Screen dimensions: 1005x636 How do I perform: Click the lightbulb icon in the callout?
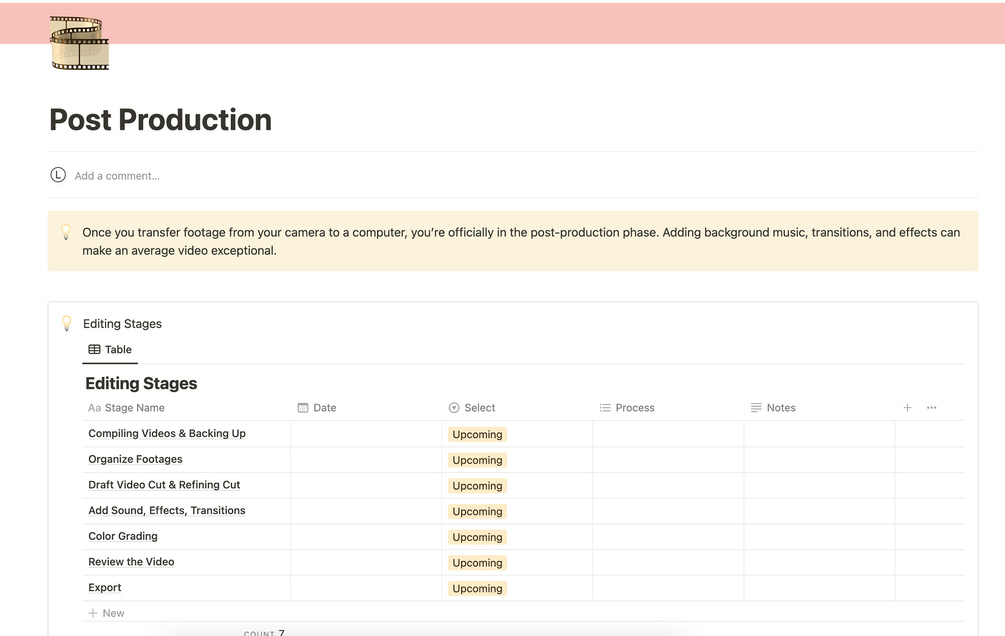[66, 232]
